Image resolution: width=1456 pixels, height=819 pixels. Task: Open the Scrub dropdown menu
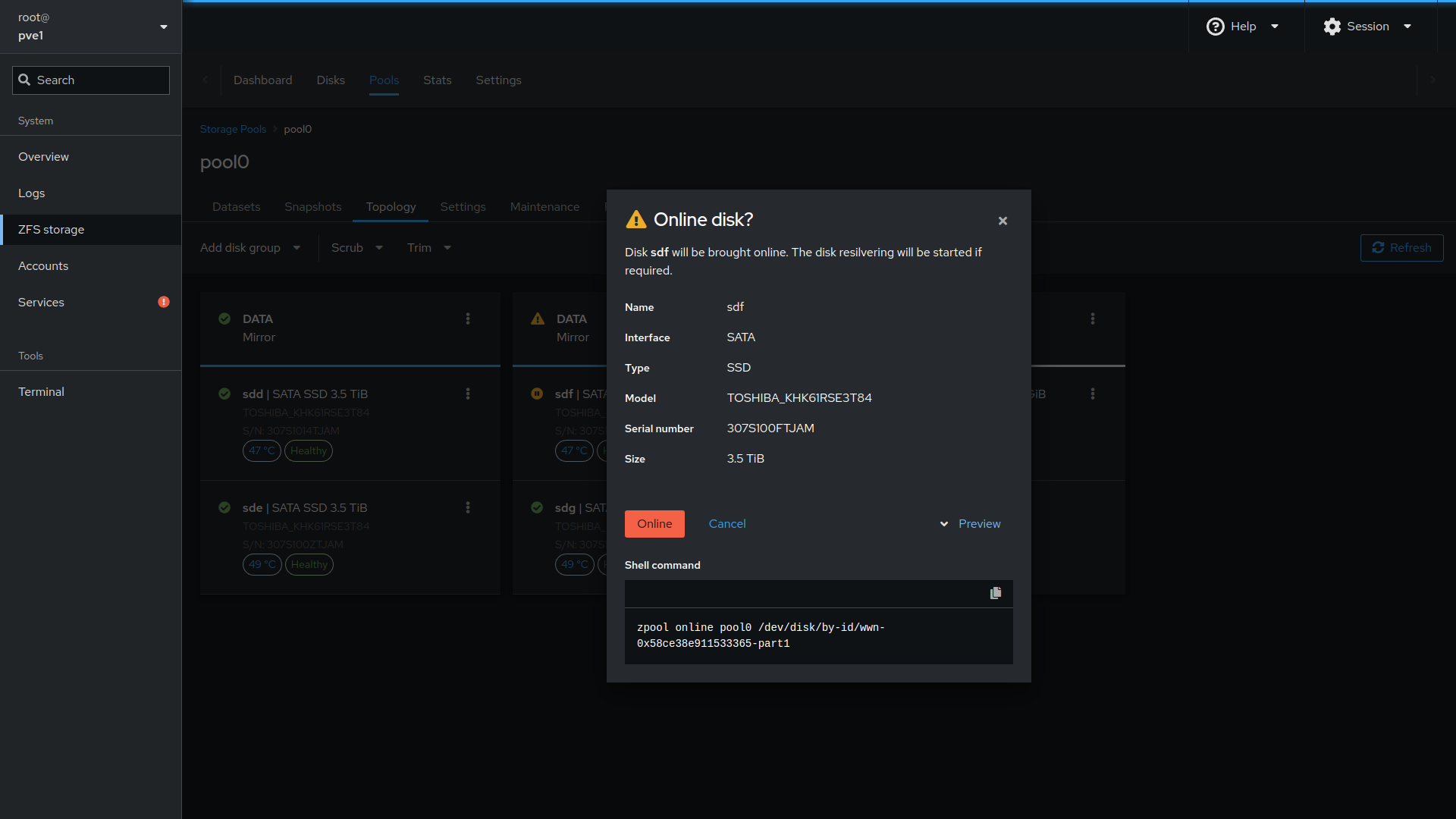356,248
